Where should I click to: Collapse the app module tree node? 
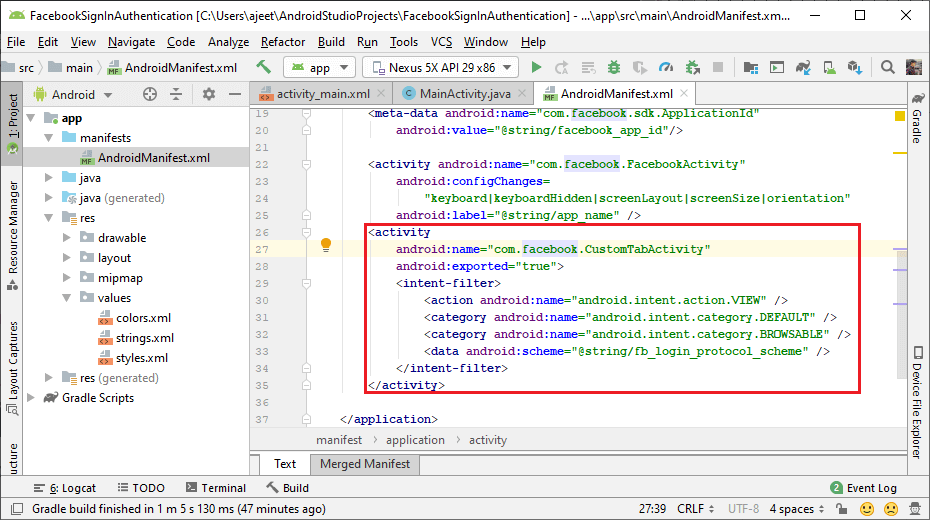(31, 118)
